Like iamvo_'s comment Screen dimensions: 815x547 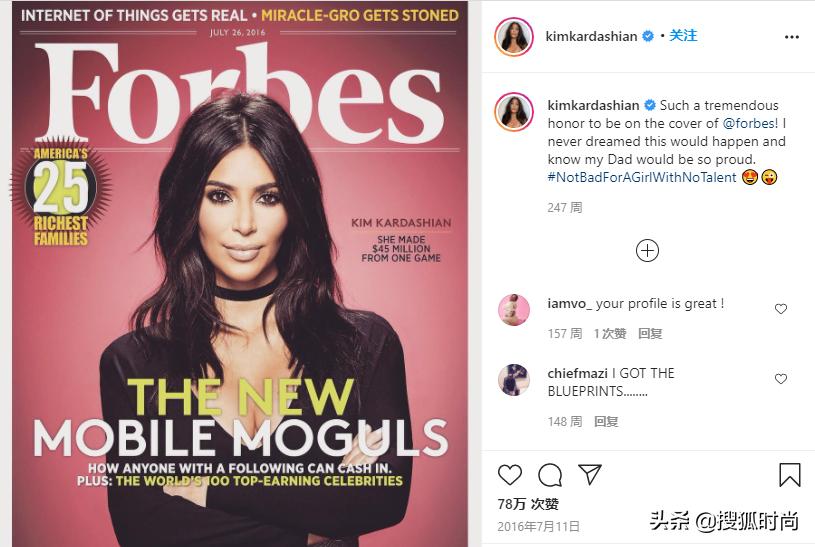click(x=781, y=309)
